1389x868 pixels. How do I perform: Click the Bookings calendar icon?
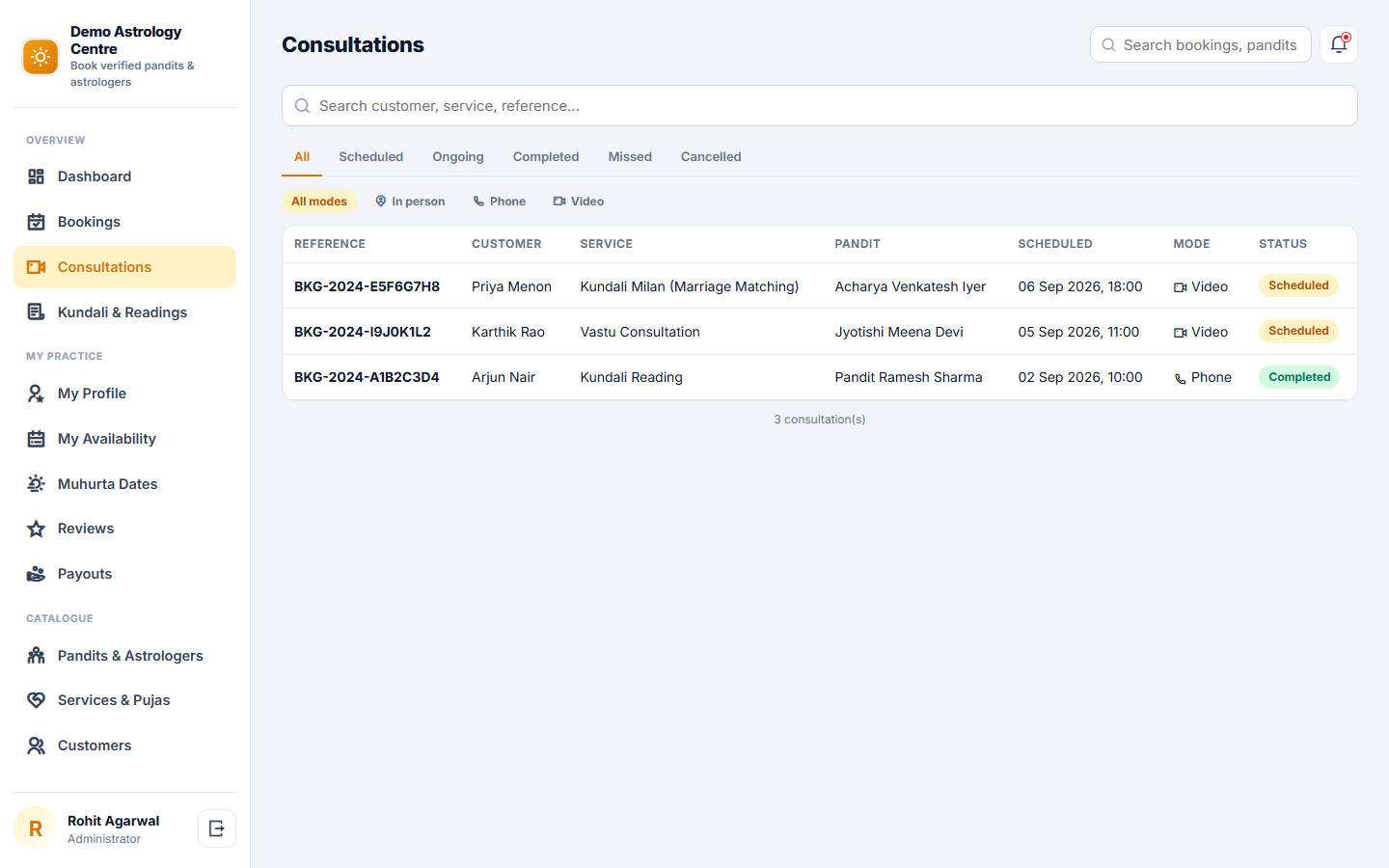37,222
